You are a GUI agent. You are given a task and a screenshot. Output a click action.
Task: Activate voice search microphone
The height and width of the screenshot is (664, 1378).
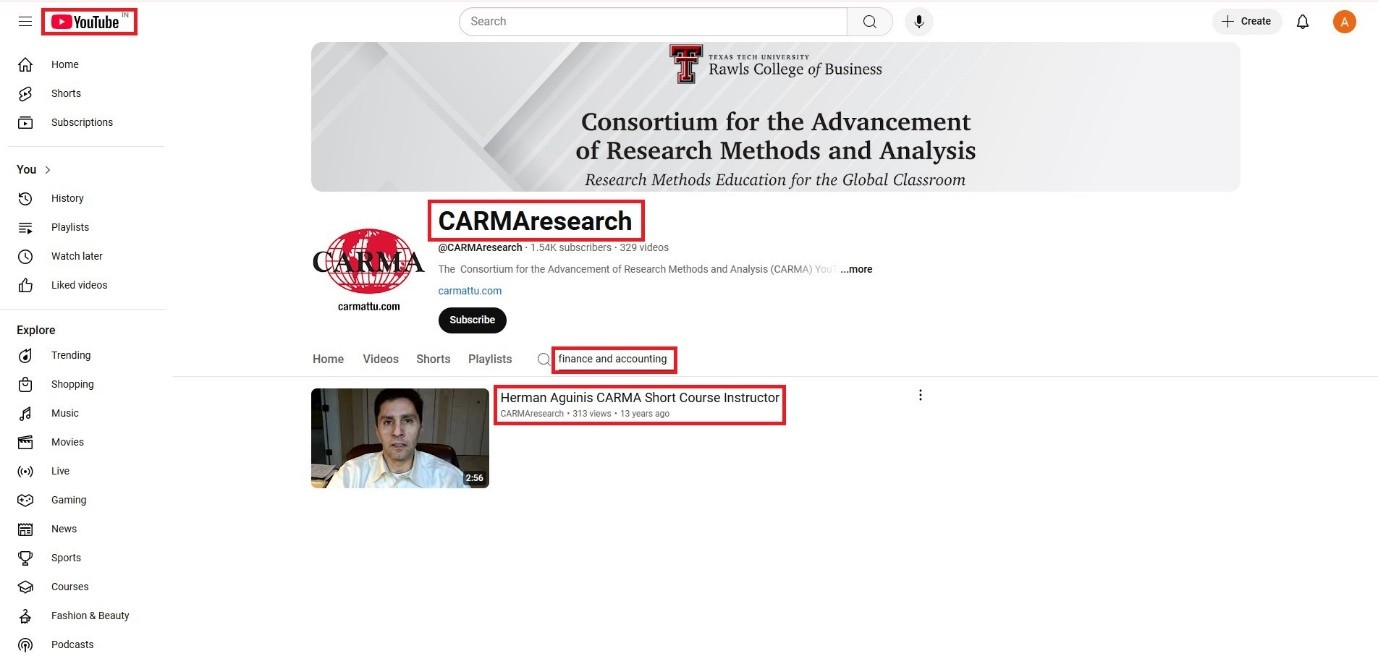pos(918,21)
